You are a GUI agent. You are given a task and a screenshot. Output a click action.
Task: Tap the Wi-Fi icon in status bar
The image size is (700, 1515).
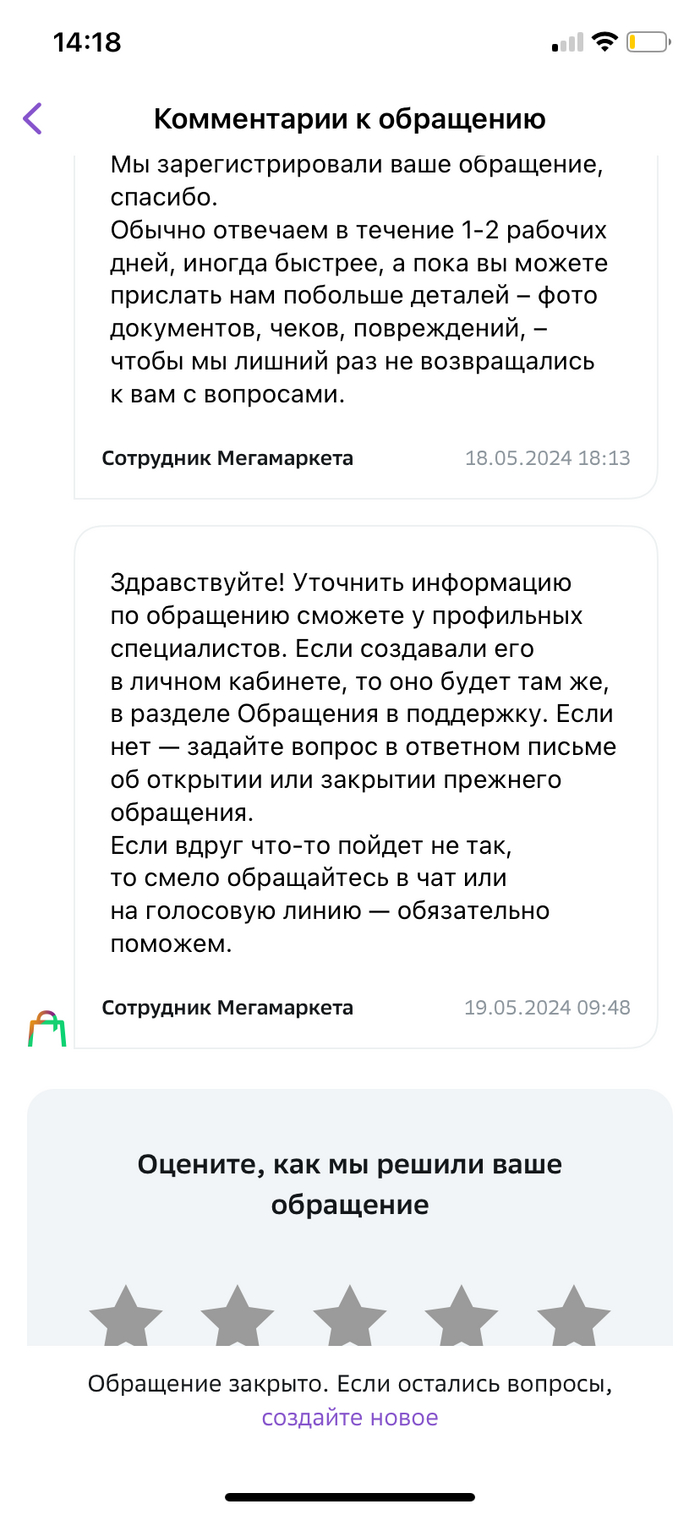(604, 42)
